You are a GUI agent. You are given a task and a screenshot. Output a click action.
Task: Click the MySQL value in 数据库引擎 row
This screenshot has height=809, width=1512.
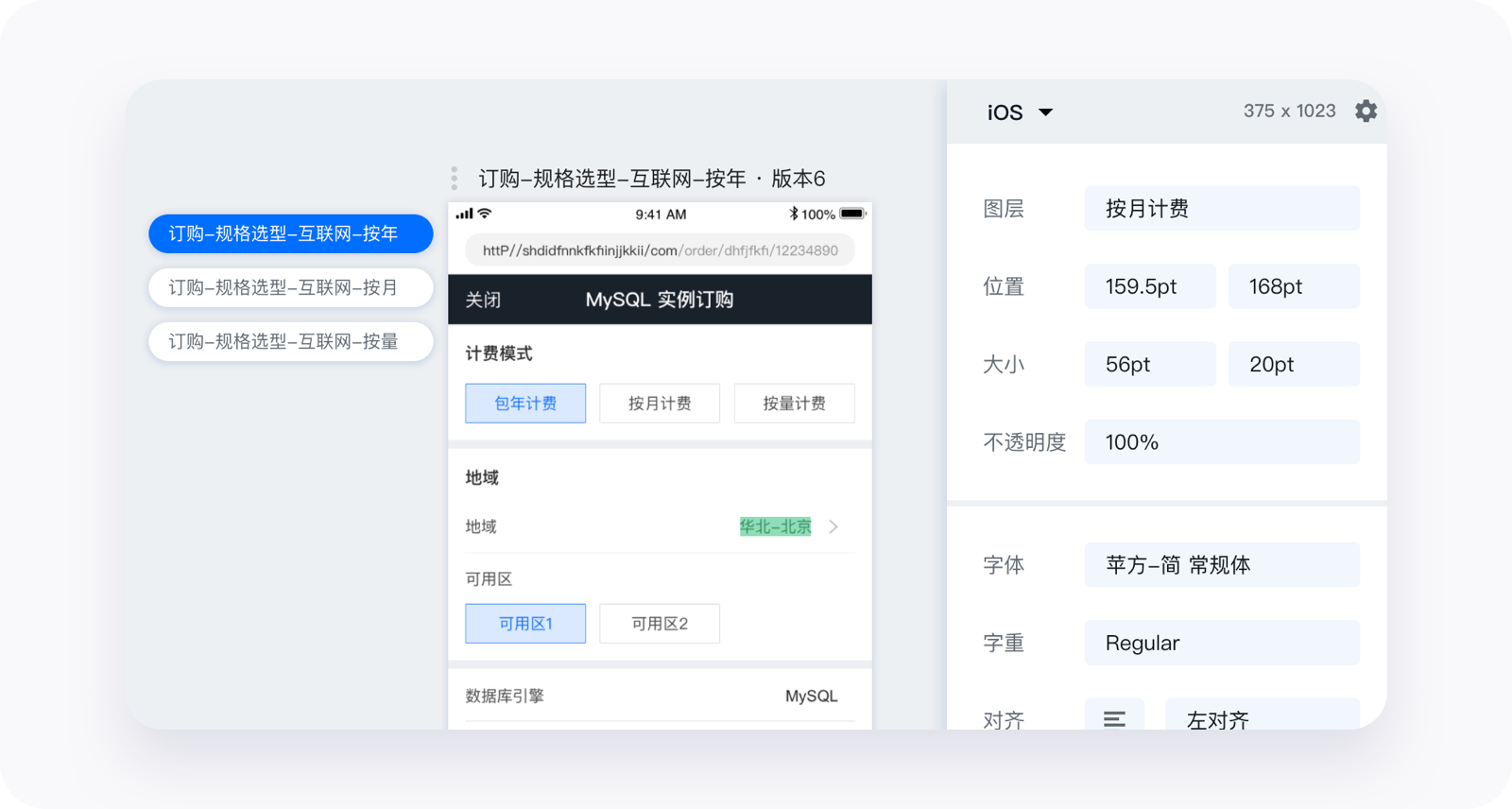[x=812, y=696]
